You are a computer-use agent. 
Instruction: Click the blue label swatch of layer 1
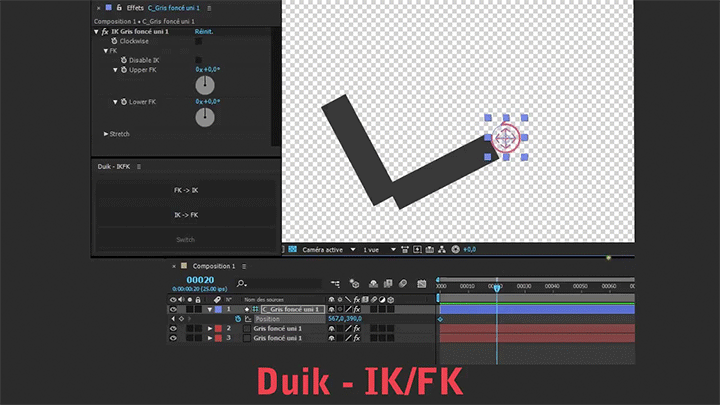coord(219,309)
